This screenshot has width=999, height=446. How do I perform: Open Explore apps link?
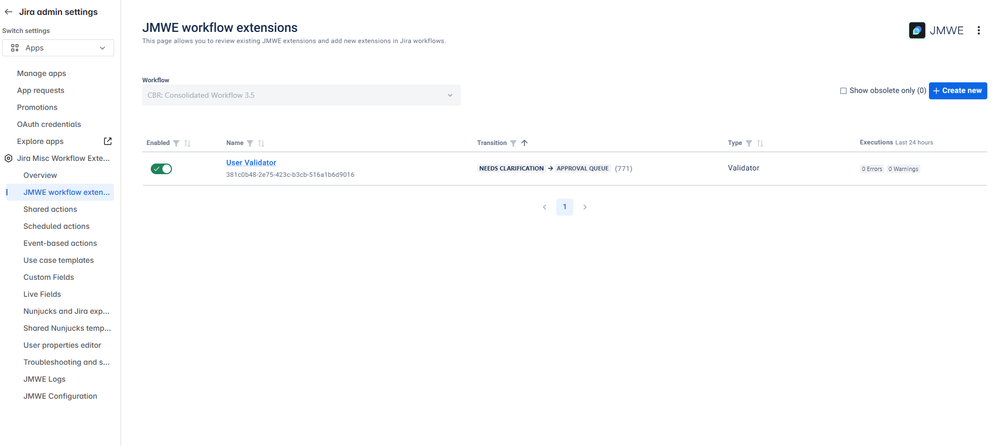pyautogui.click(x=40, y=141)
